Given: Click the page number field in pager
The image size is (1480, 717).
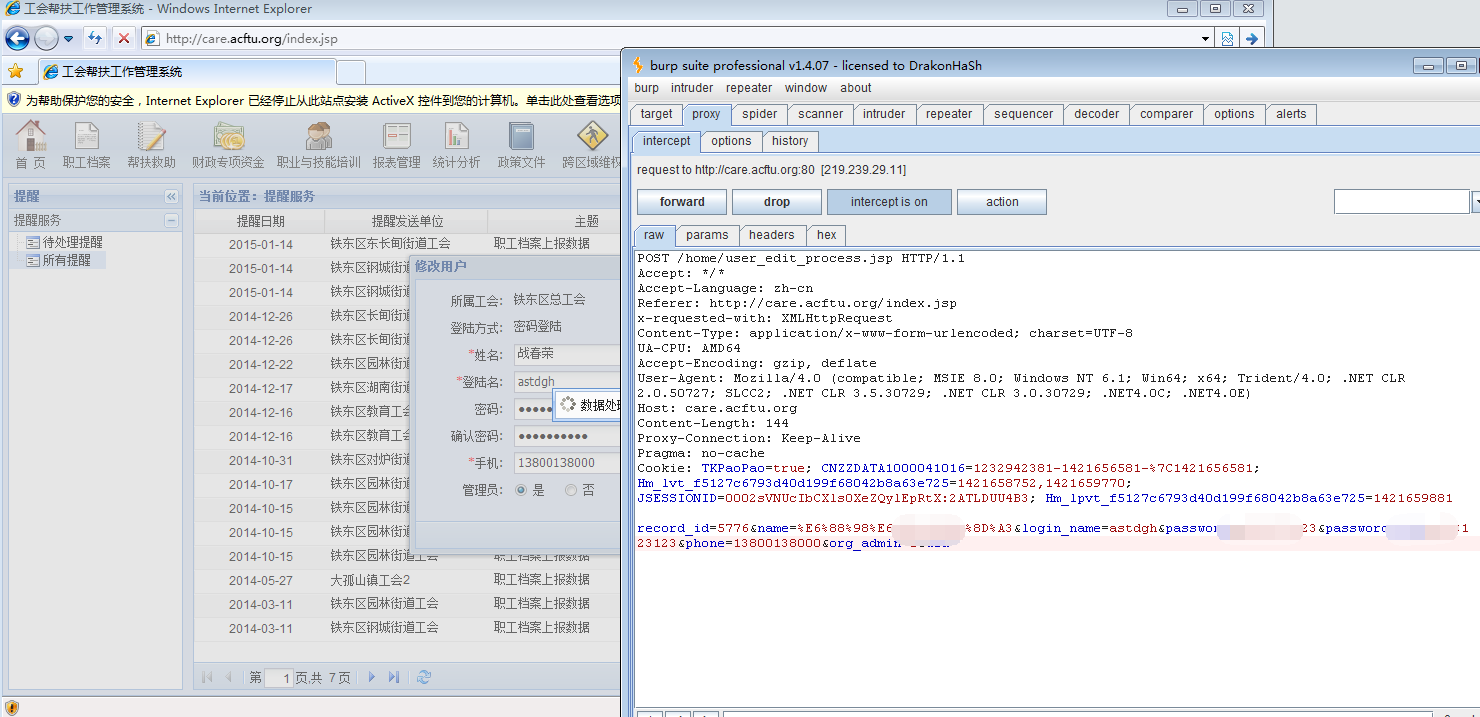Looking at the screenshot, I should [x=278, y=678].
